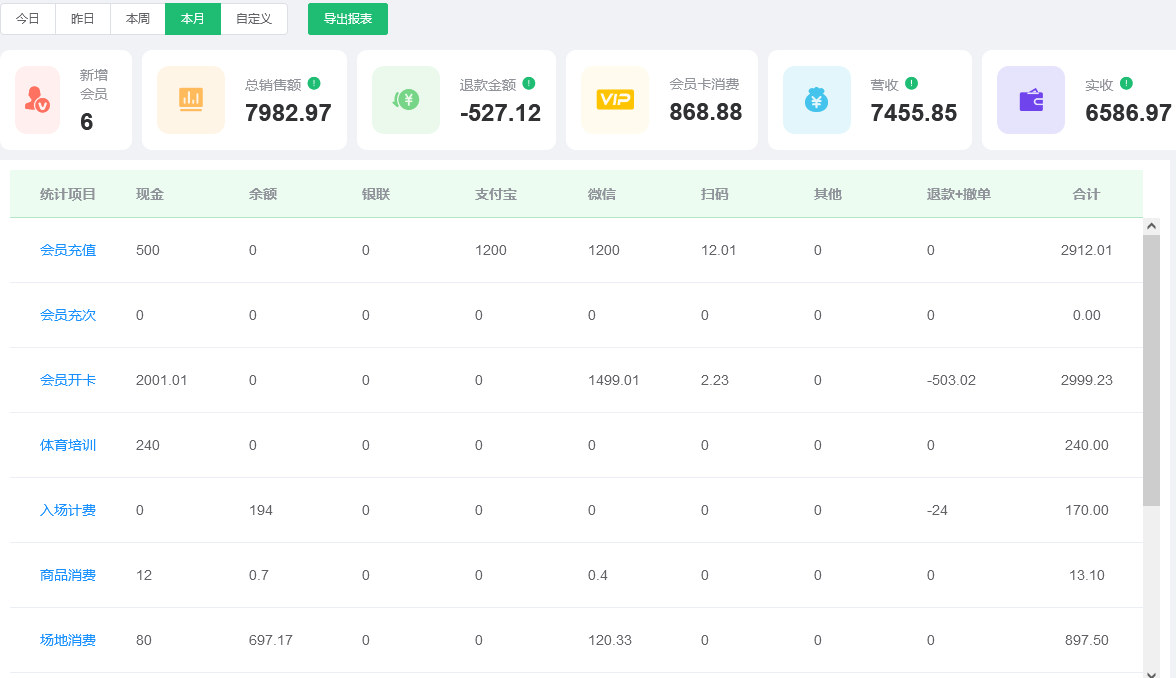The height and width of the screenshot is (678, 1176).
Task: Click the table scrollbar down arrow
Action: point(1151,673)
